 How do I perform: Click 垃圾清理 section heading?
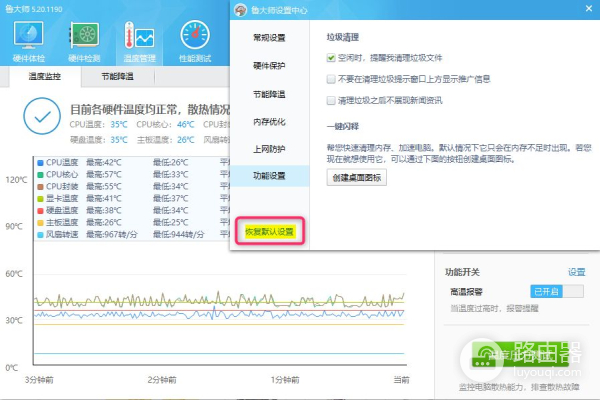(x=342, y=37)
